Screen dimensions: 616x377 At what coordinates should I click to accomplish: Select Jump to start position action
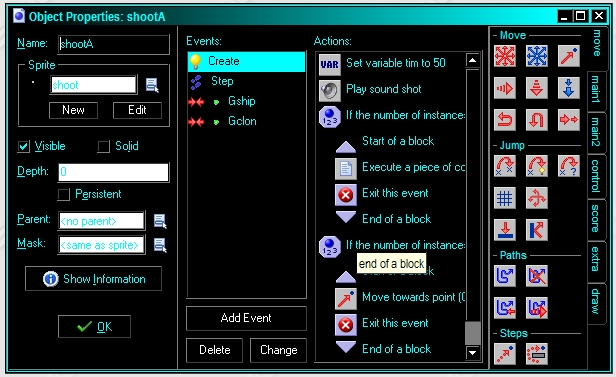[537, 166]
